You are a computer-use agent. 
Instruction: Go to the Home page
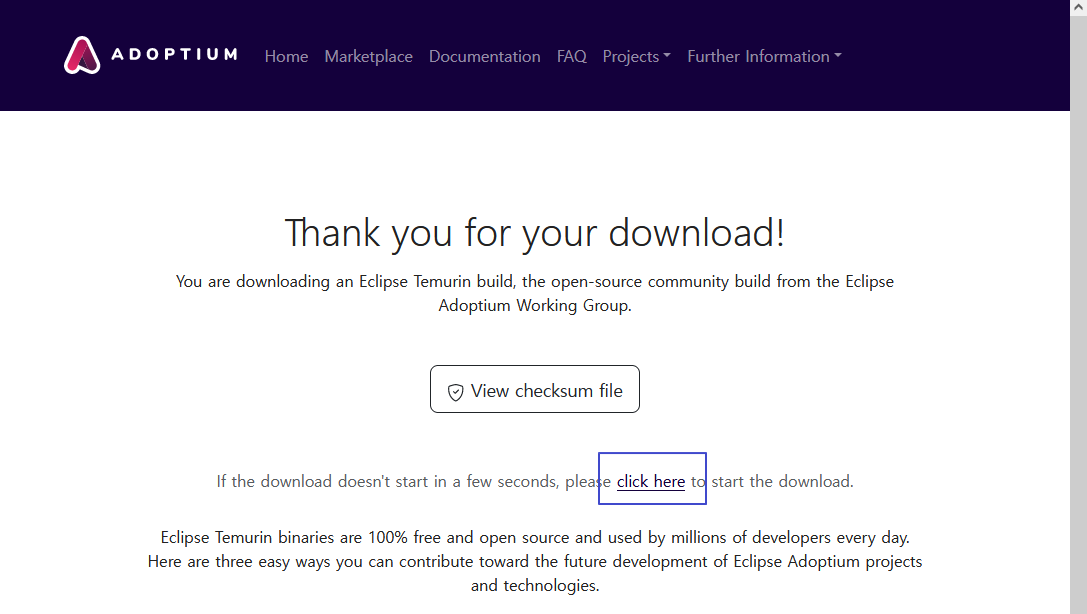[286, 56]
